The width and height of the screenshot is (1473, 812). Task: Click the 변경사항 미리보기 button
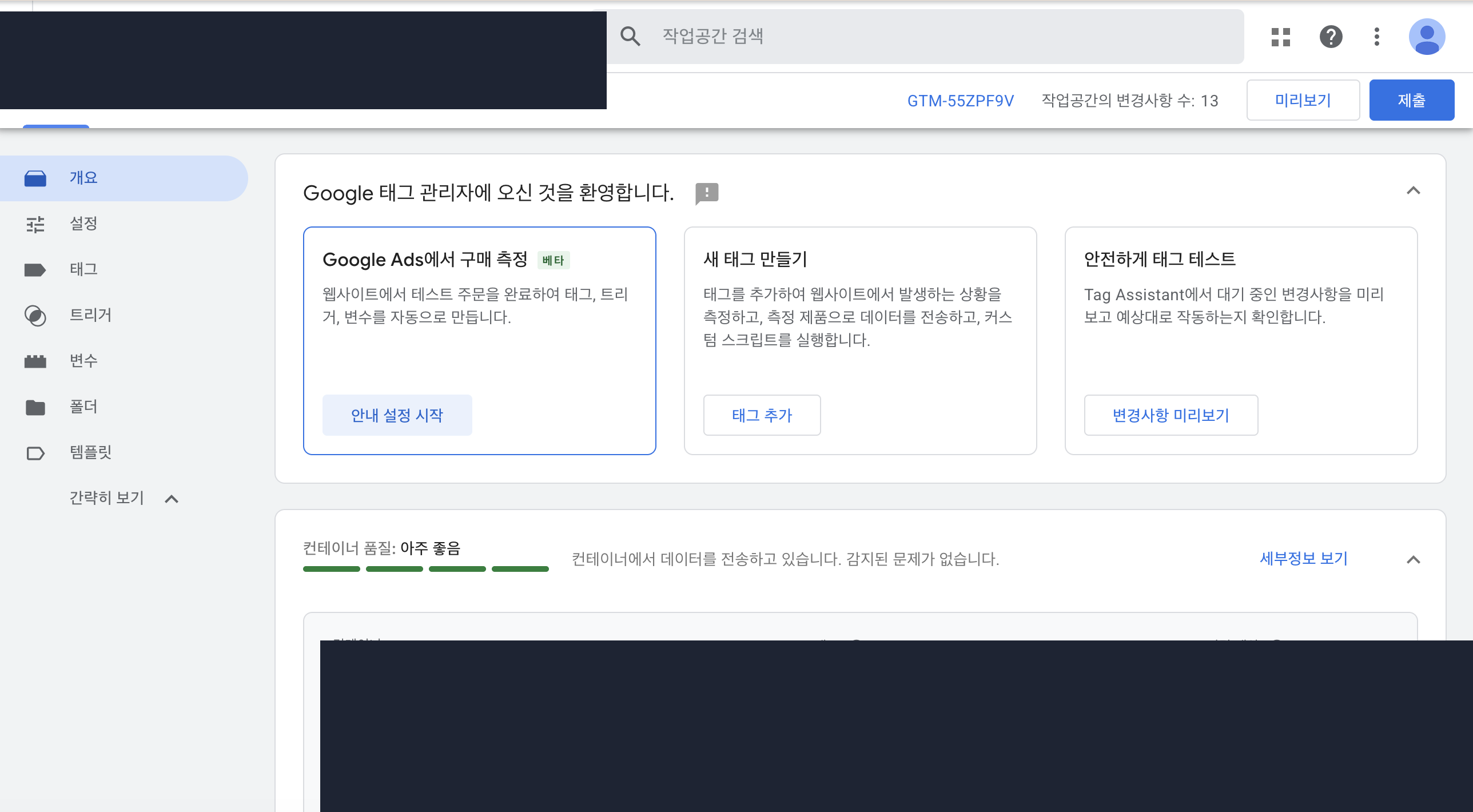[x=1171, y=415]
